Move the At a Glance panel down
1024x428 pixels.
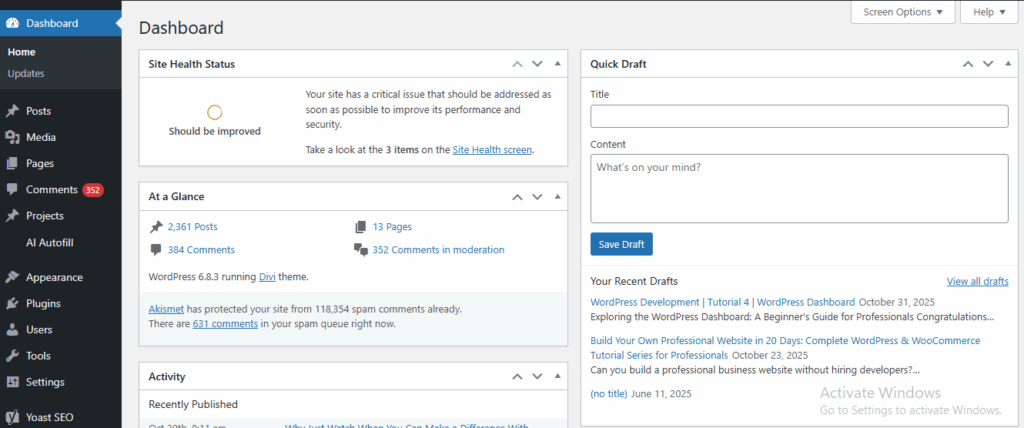tap(537, 197)
